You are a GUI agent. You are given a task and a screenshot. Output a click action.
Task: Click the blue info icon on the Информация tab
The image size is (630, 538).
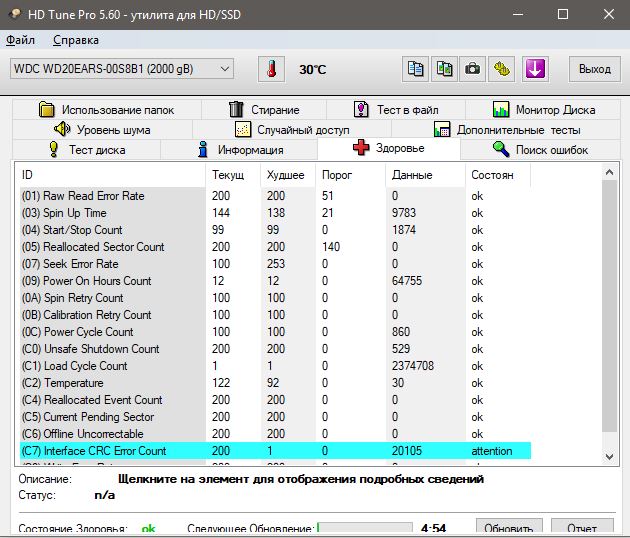tap(203, 149)
